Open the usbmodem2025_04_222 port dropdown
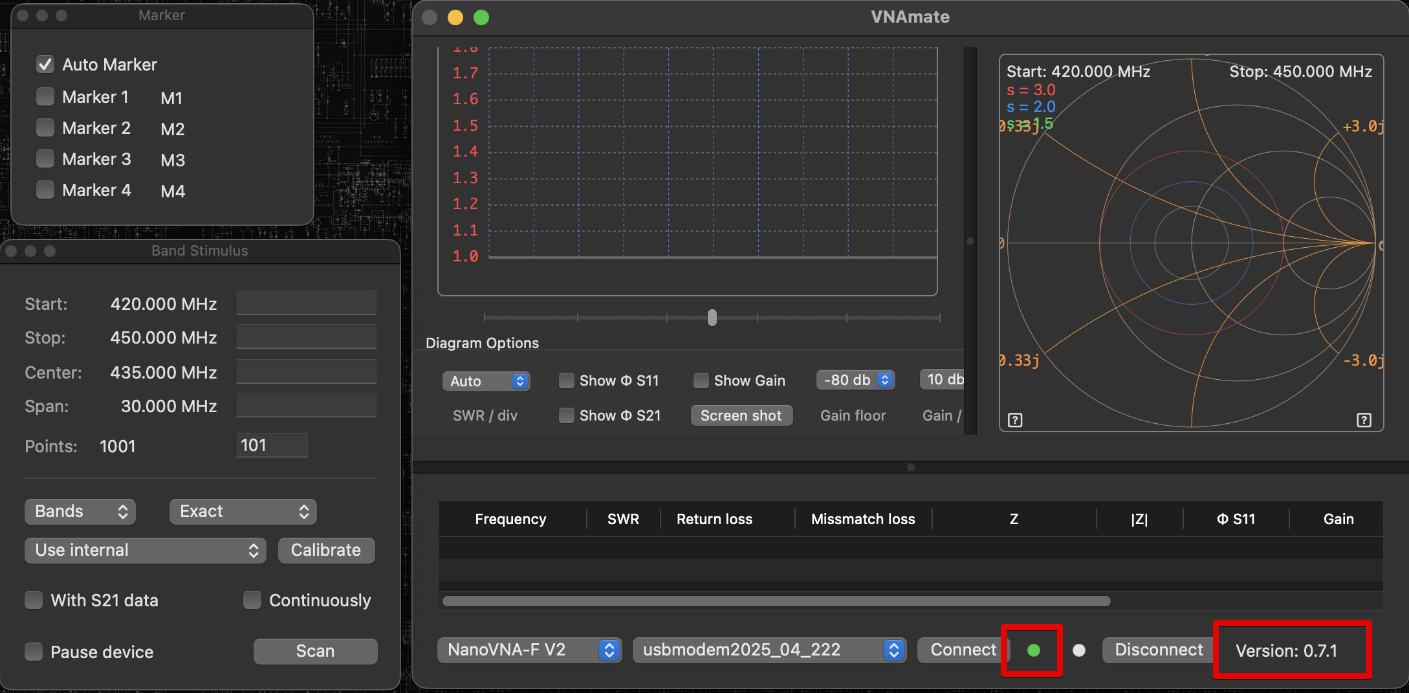 [769, 650]
